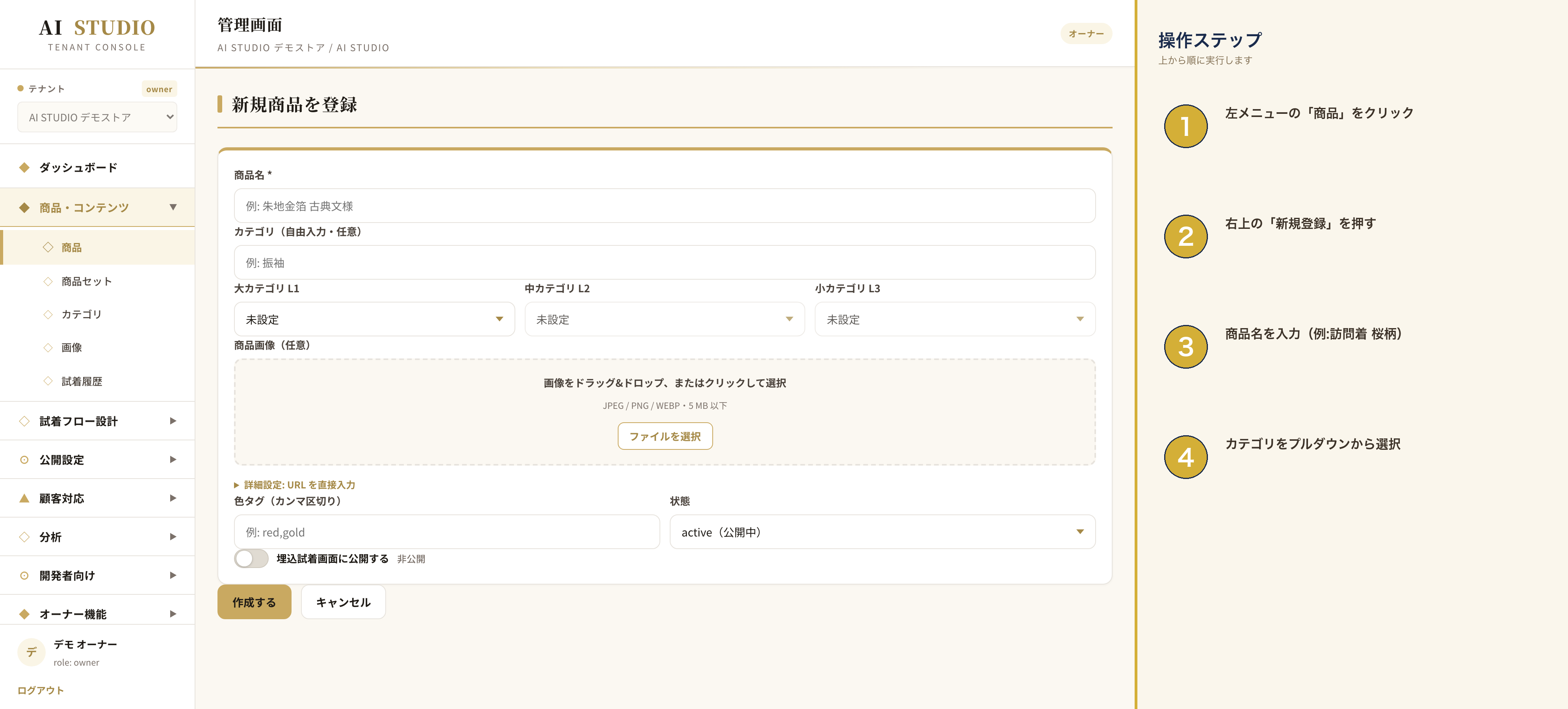This screenshot has width=1568, height=709.
Task: Expand the オーナー機能 section arrow
Action: pos(173,614)
